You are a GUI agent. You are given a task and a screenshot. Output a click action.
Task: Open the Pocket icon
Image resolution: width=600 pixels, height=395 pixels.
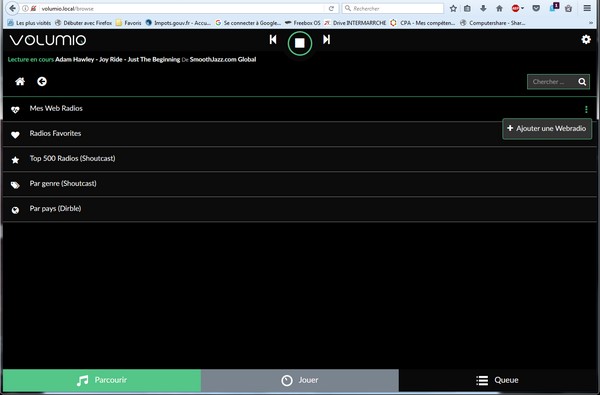point(536,8)
